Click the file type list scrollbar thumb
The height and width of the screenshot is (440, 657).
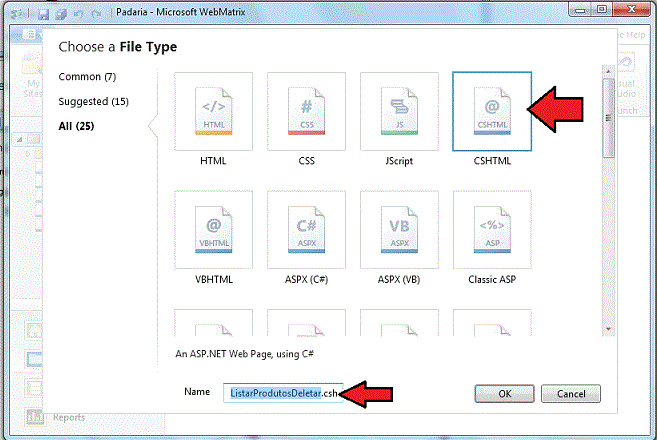tap(608, 118)
